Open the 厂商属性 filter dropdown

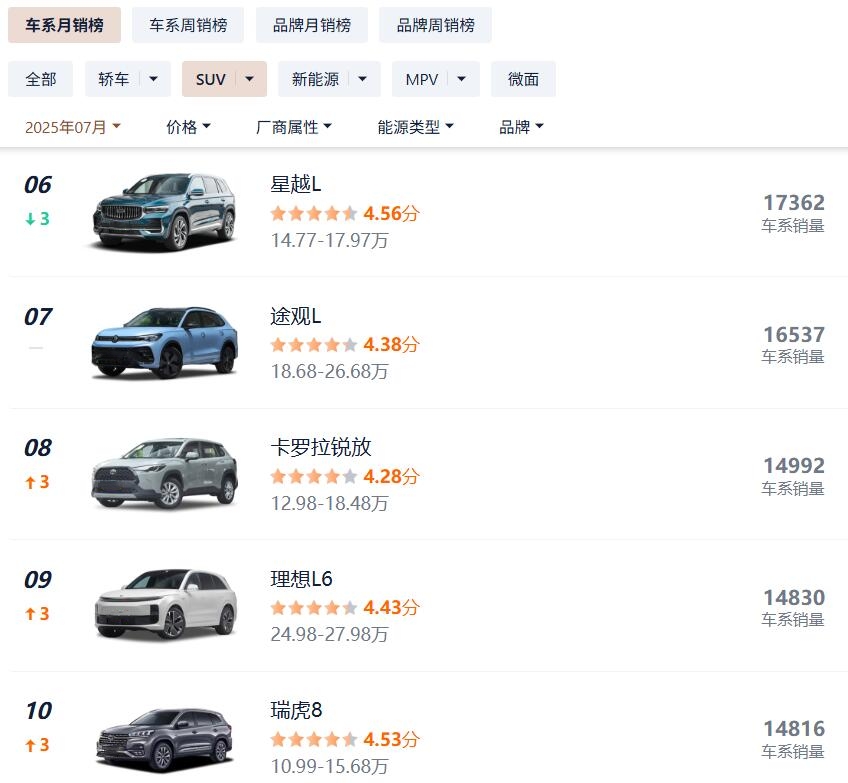coord(294,127)
